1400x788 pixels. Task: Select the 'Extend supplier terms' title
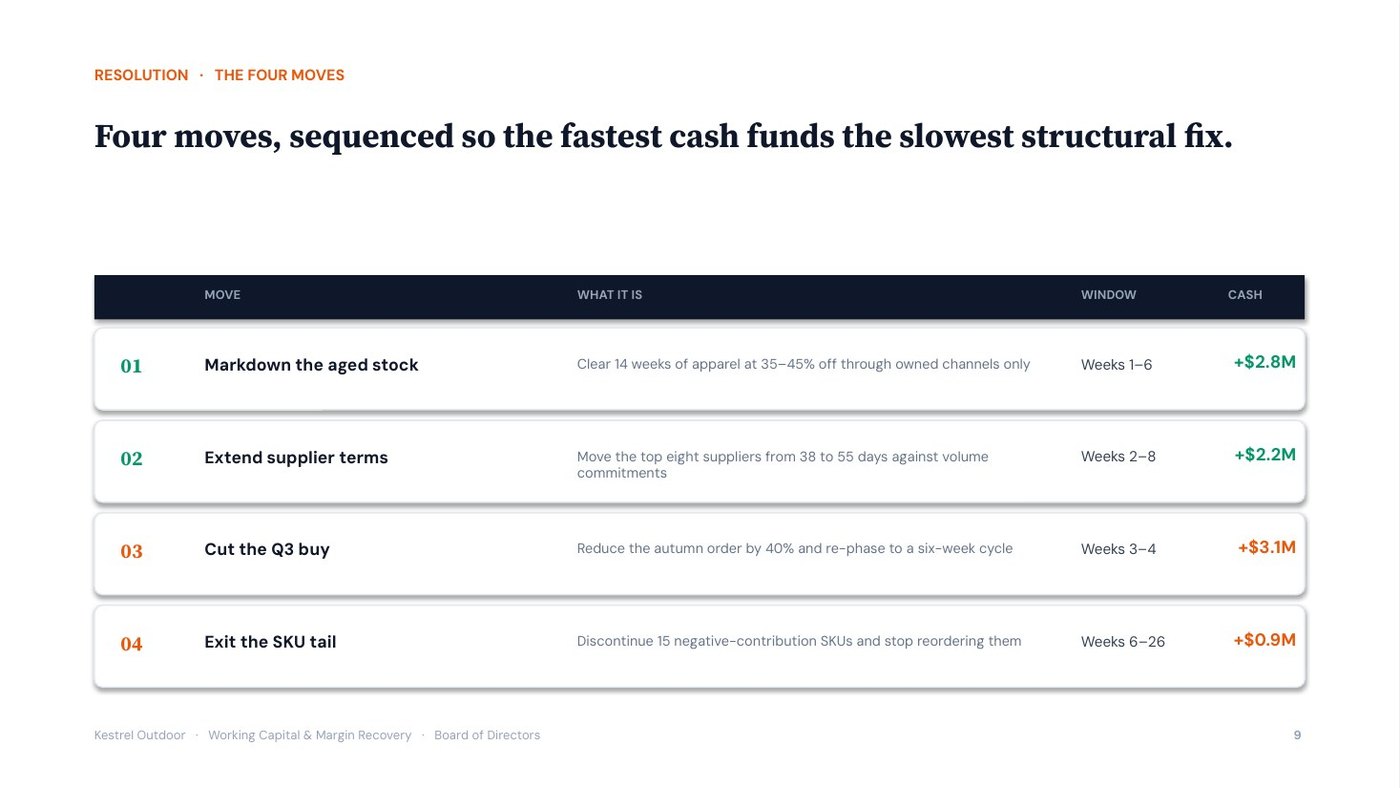(x=296, y=457)
